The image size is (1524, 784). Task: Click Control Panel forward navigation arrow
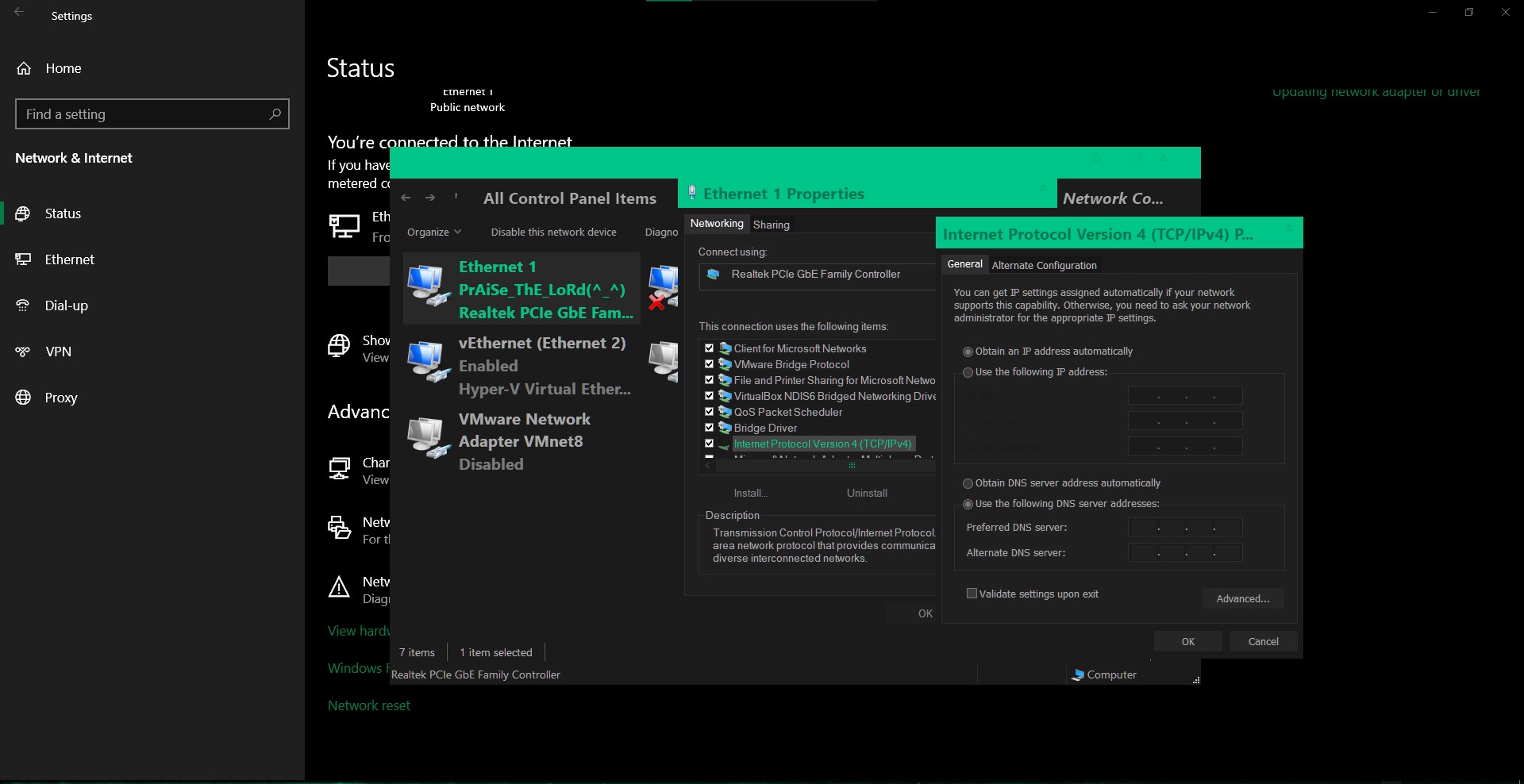tap(430, 198)
